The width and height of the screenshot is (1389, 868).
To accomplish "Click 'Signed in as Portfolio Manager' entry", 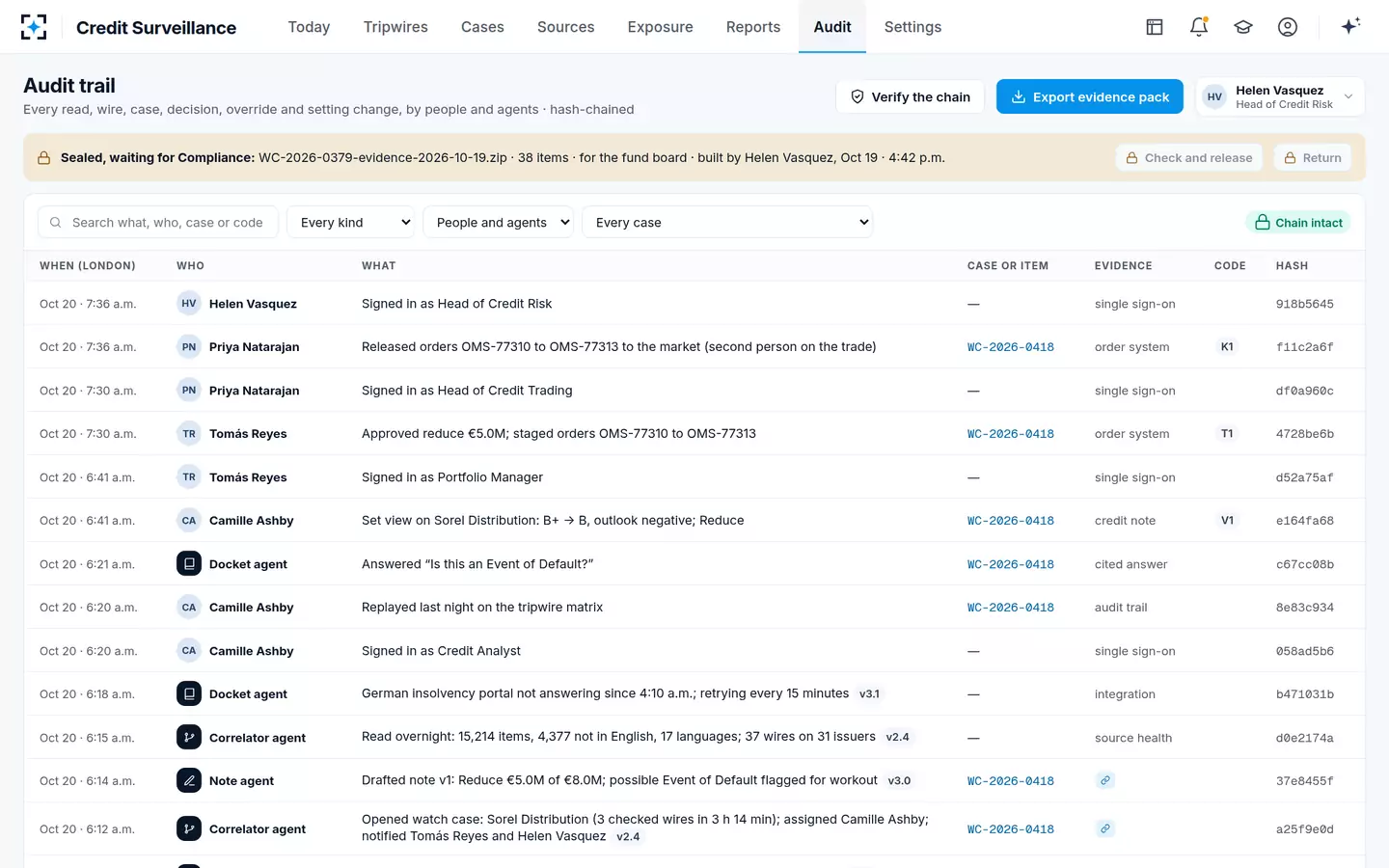I will 452,476.
